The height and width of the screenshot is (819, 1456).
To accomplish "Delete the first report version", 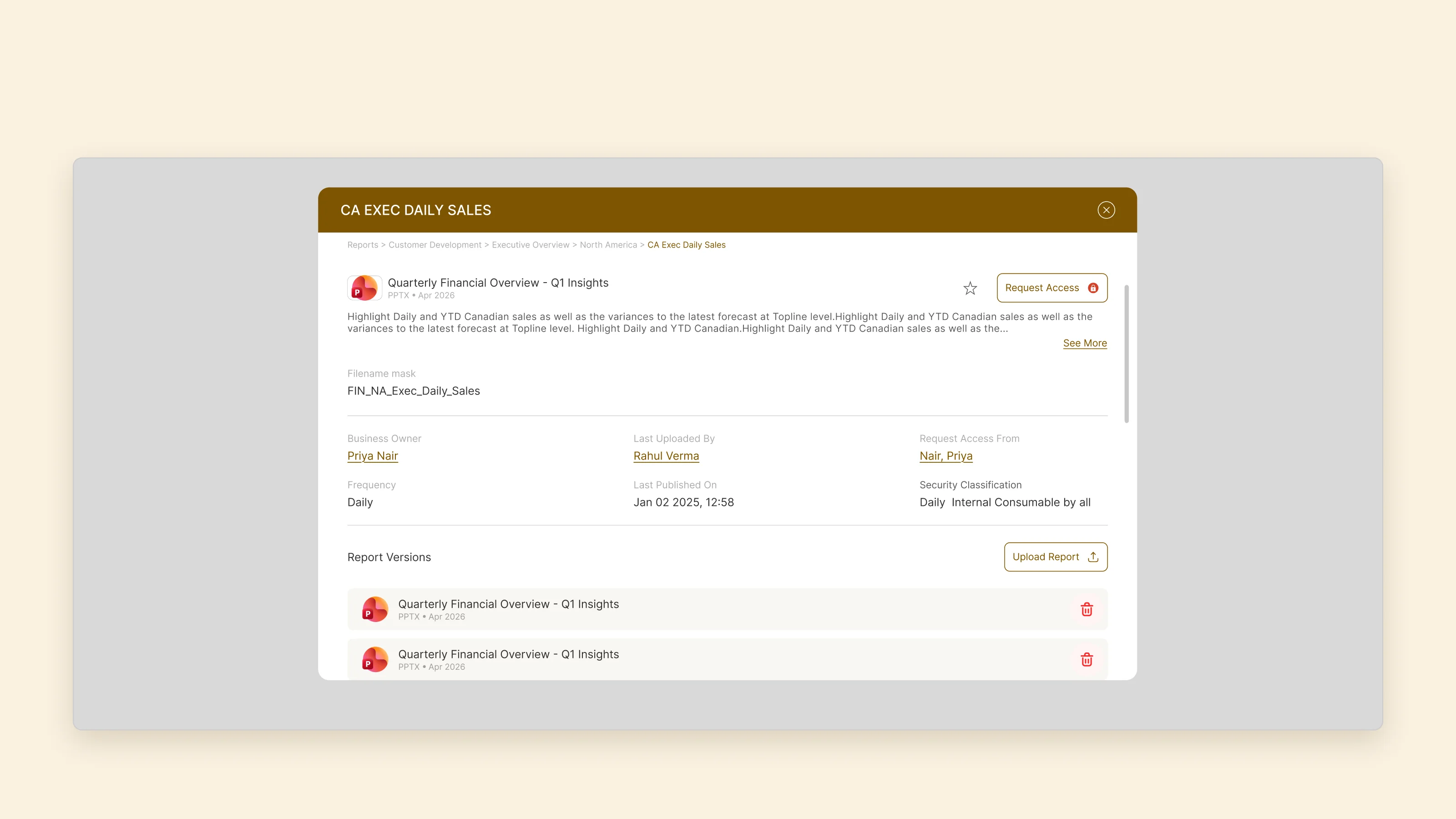I will coord(1087,609).
